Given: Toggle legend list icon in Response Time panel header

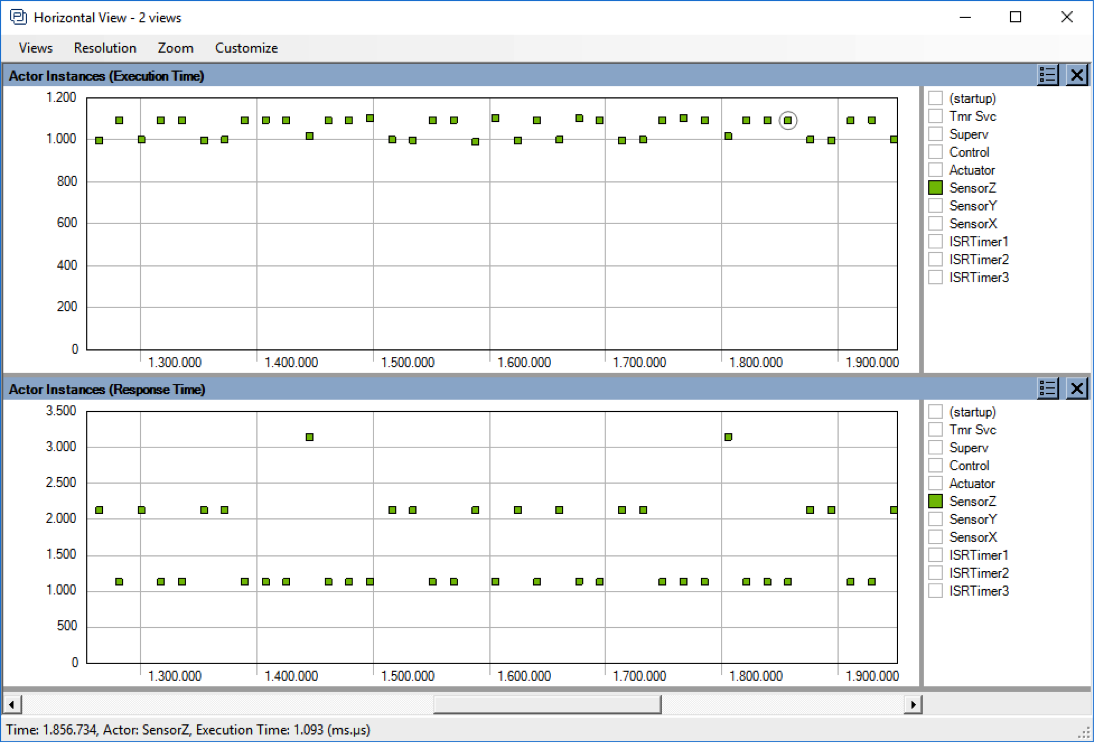Looking at the screenshot, I should [1047, 389].
